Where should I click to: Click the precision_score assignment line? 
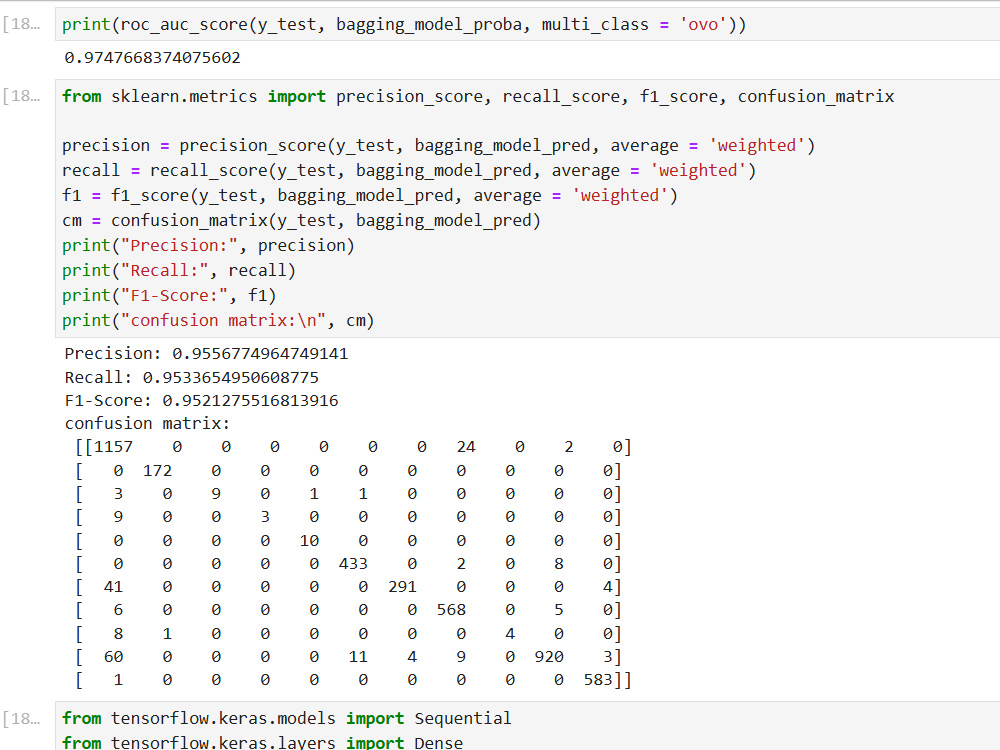point(438,146)
